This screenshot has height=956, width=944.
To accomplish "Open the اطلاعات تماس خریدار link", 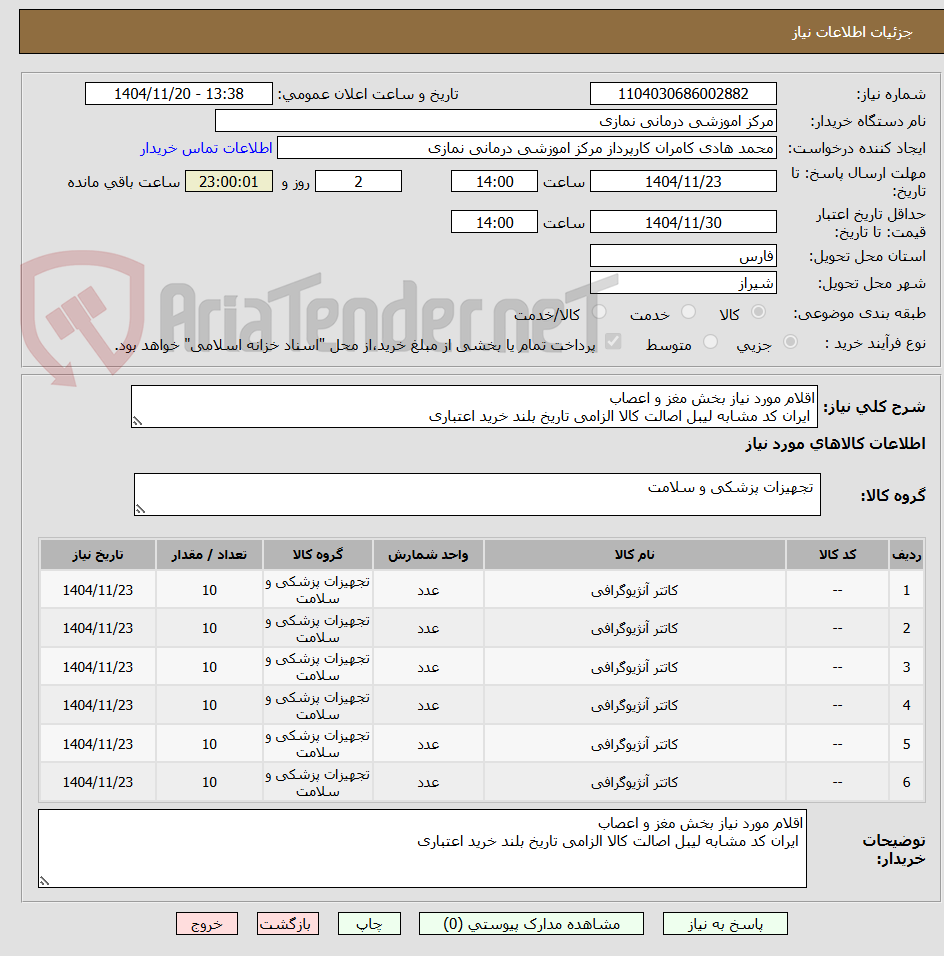I will coord(206,148).
